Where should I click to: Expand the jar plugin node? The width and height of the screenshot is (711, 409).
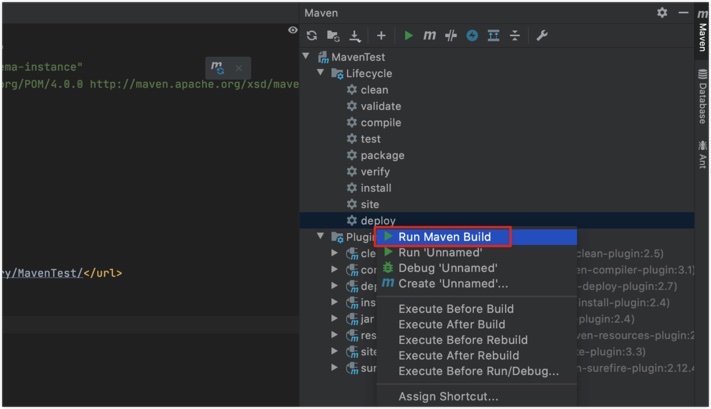point(335,318)
